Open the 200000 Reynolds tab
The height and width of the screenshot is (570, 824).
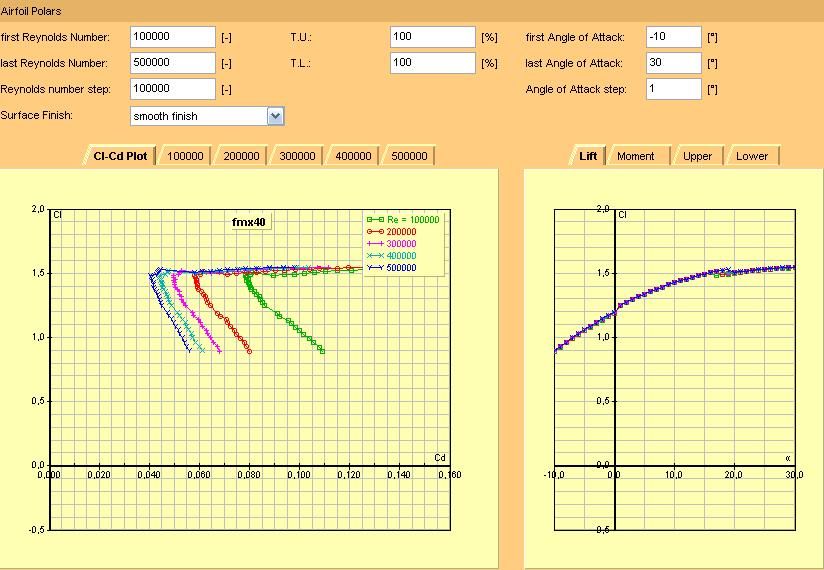point(241,156)
